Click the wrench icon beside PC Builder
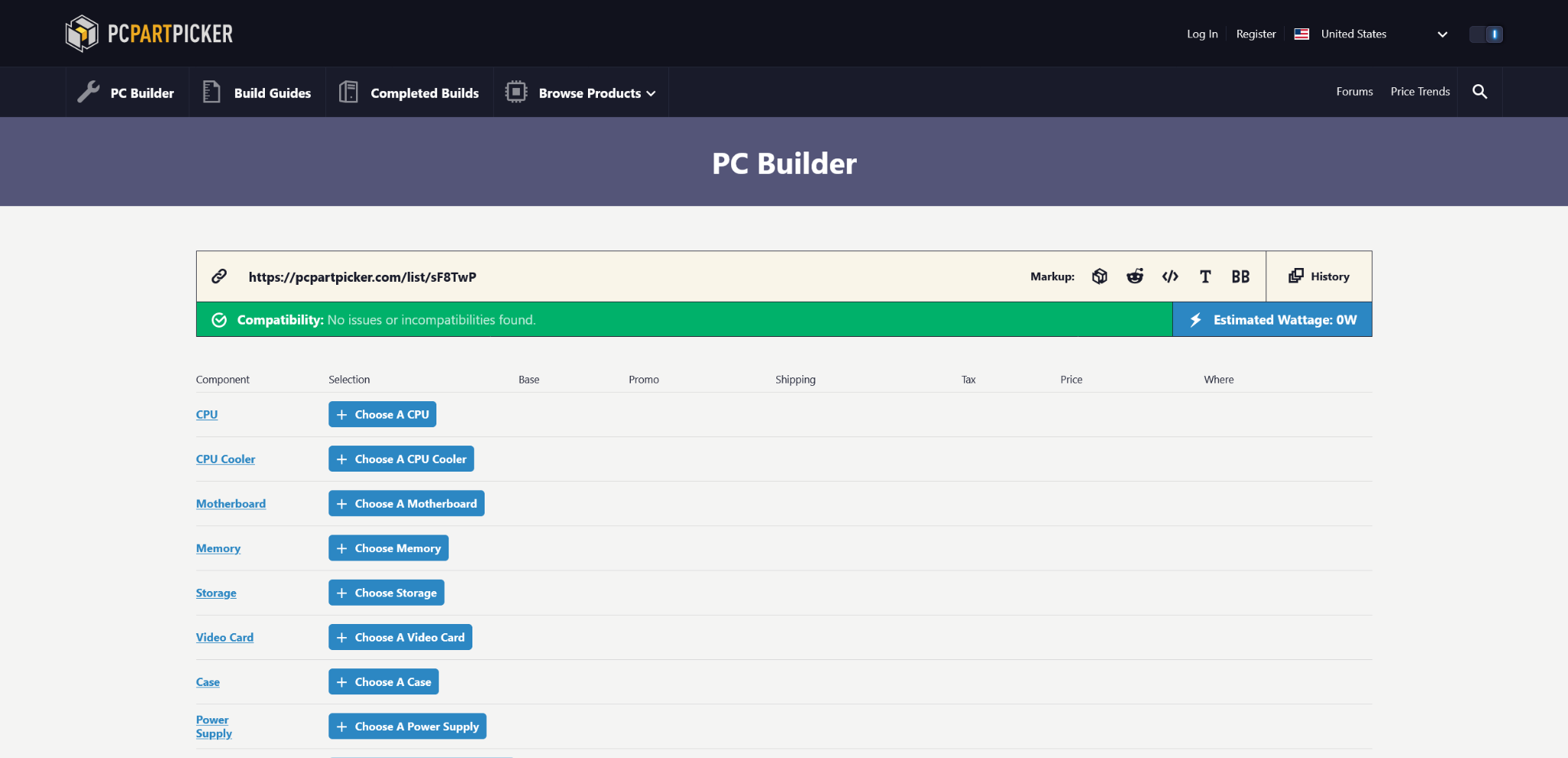 coord(89,92)
